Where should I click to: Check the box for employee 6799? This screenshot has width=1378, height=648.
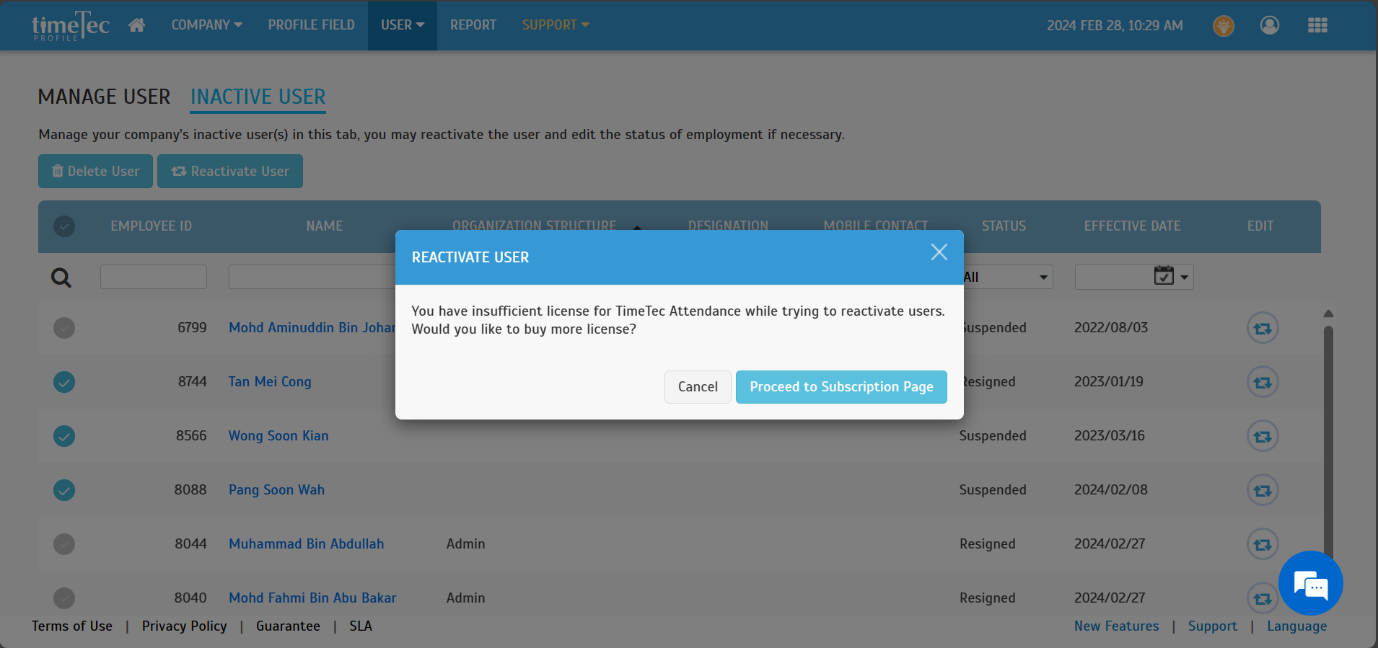point(64,328)
